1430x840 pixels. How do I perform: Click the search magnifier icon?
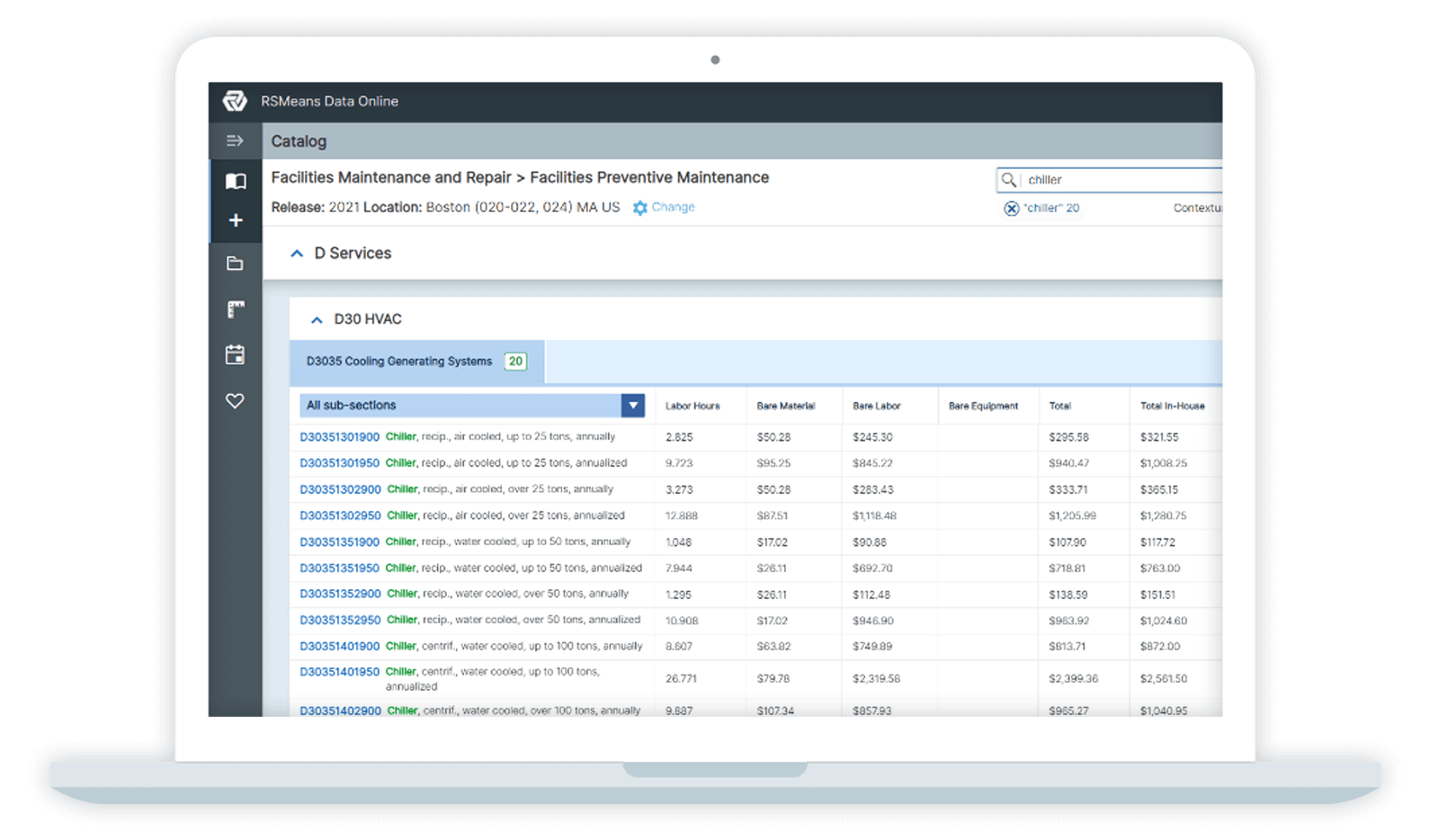pos(1009,180)
